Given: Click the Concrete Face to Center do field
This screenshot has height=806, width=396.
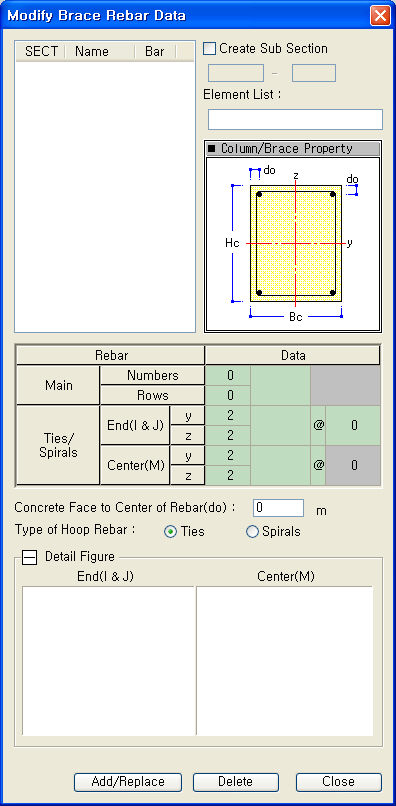Looking at the screenshot, I should pos(279,508).
